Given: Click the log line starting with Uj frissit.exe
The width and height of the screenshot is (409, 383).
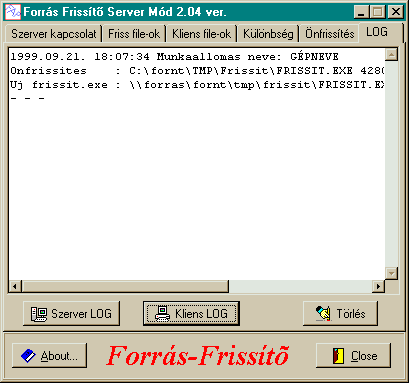Looking at the screenshot, I should coord(197,85).
